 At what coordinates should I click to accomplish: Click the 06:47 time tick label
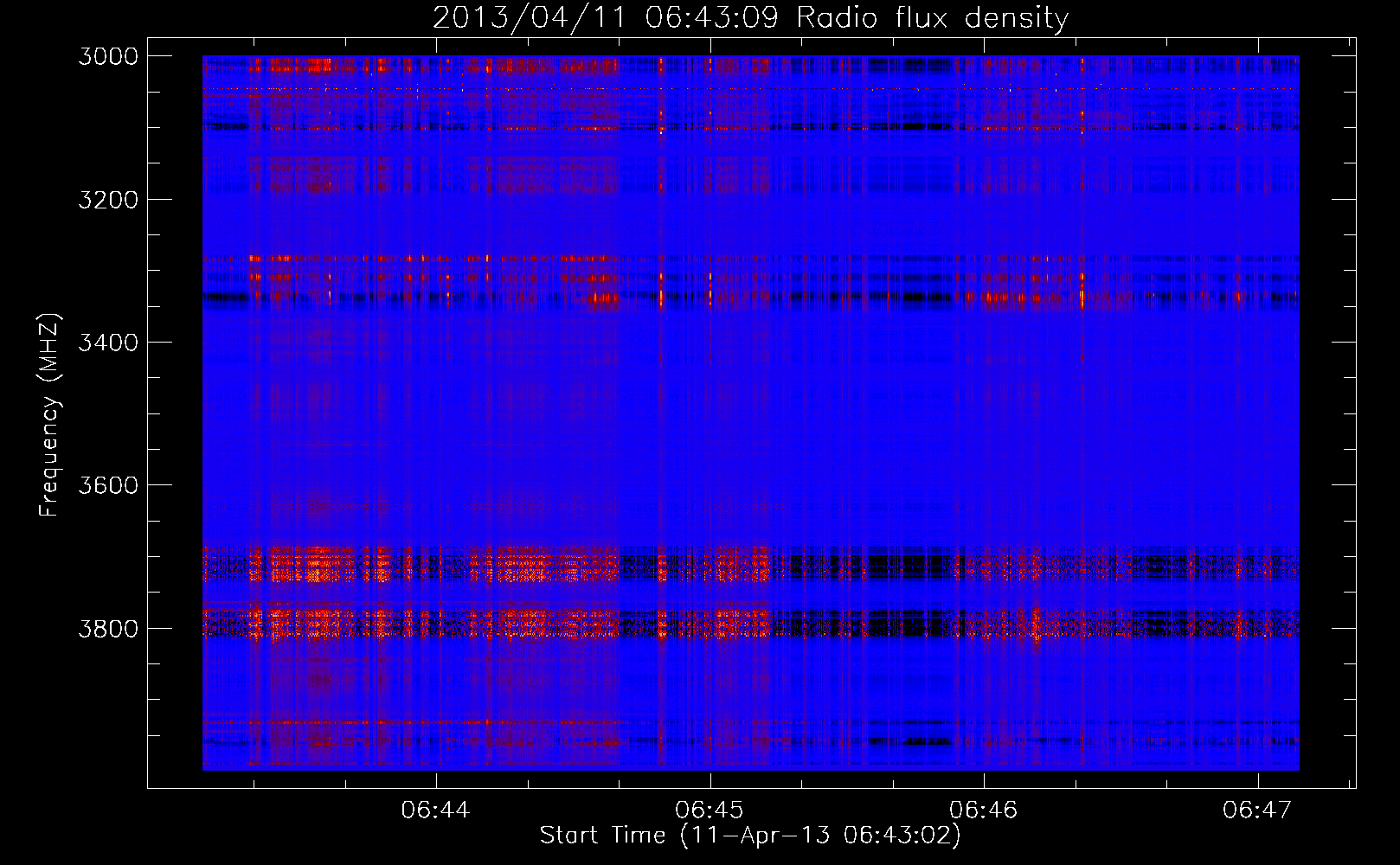point(1257,810)
